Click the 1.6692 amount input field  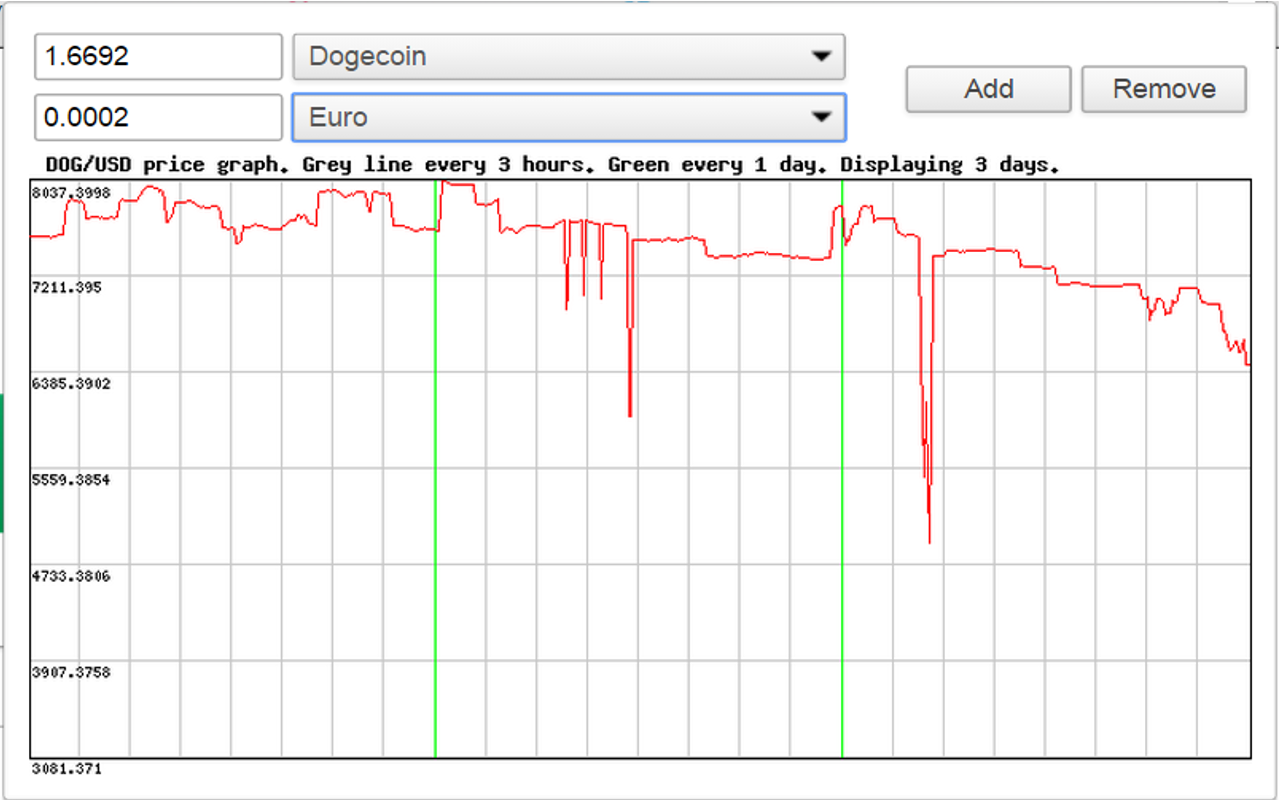[159, 57]
